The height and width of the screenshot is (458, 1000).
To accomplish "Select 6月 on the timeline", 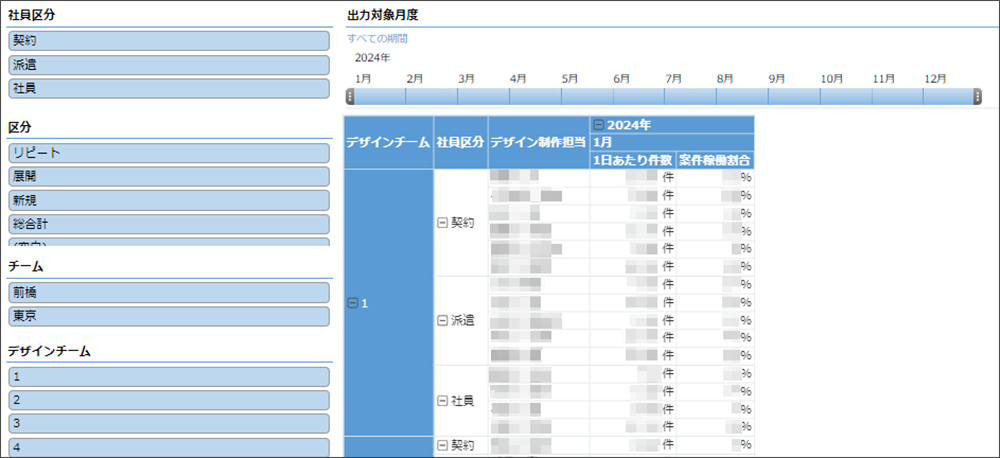I will click(639, 96).
